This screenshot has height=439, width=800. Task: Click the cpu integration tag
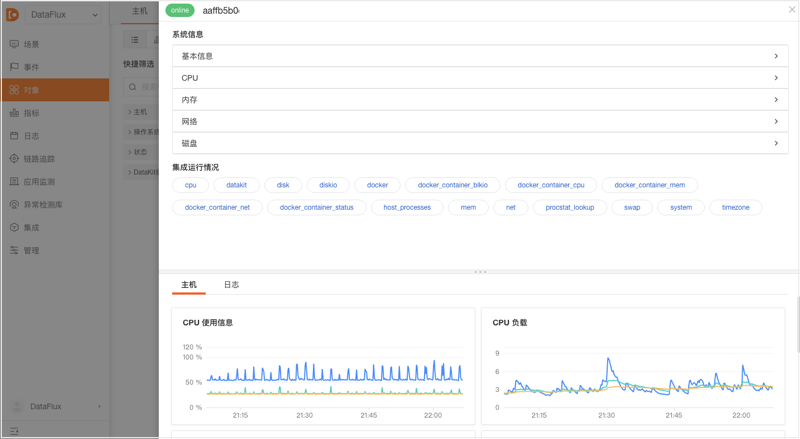pos(190,185)
